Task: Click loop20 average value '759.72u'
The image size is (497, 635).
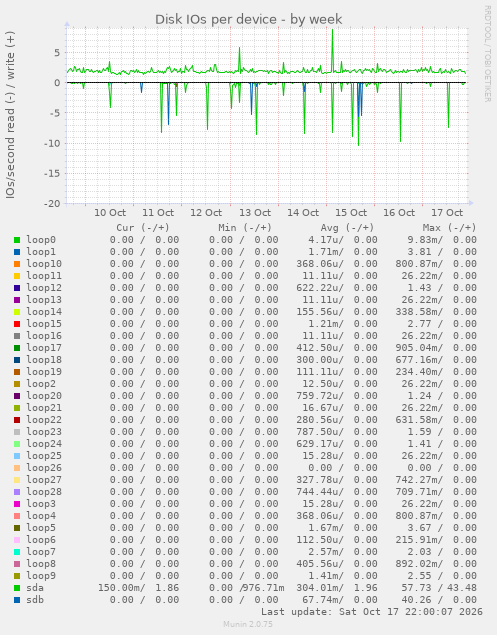Action: tap(320, 396)
